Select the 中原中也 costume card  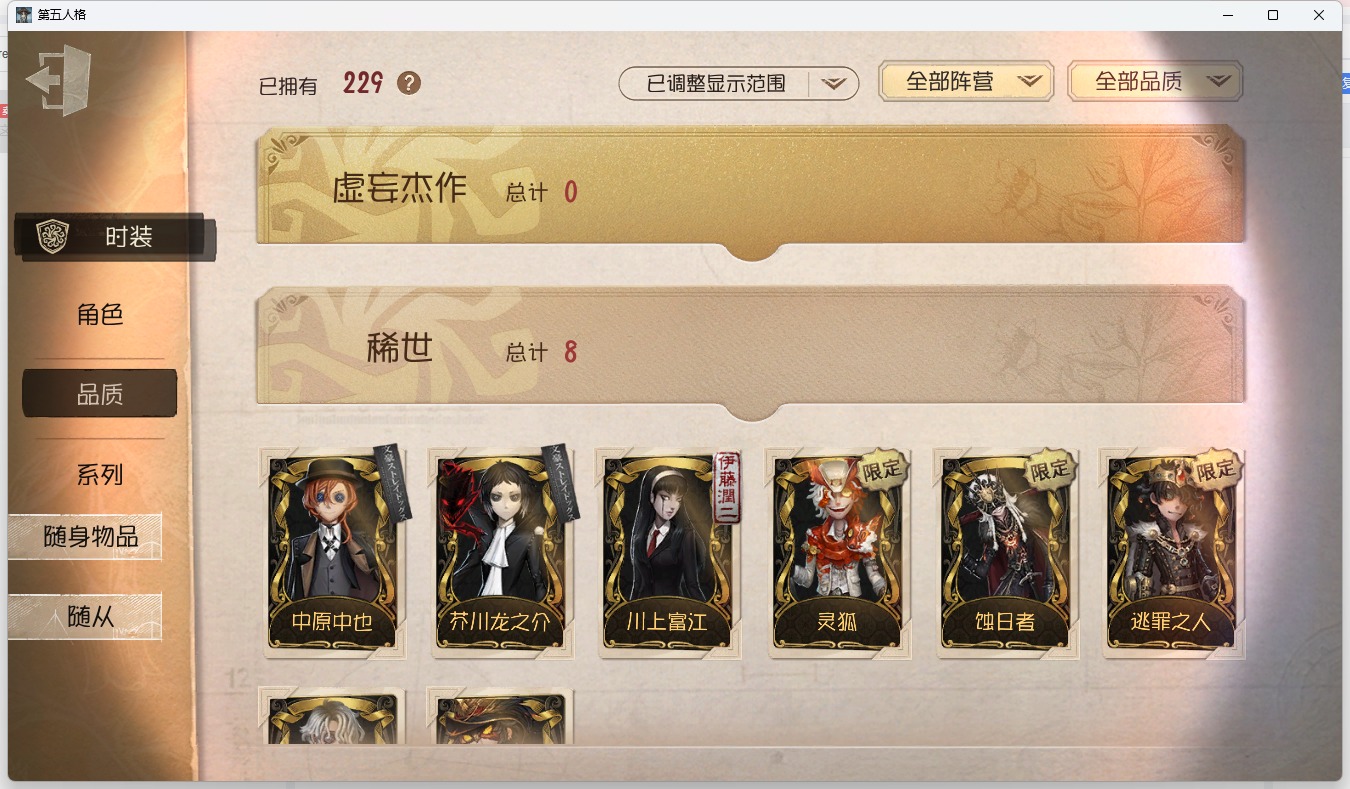[333, 553]
